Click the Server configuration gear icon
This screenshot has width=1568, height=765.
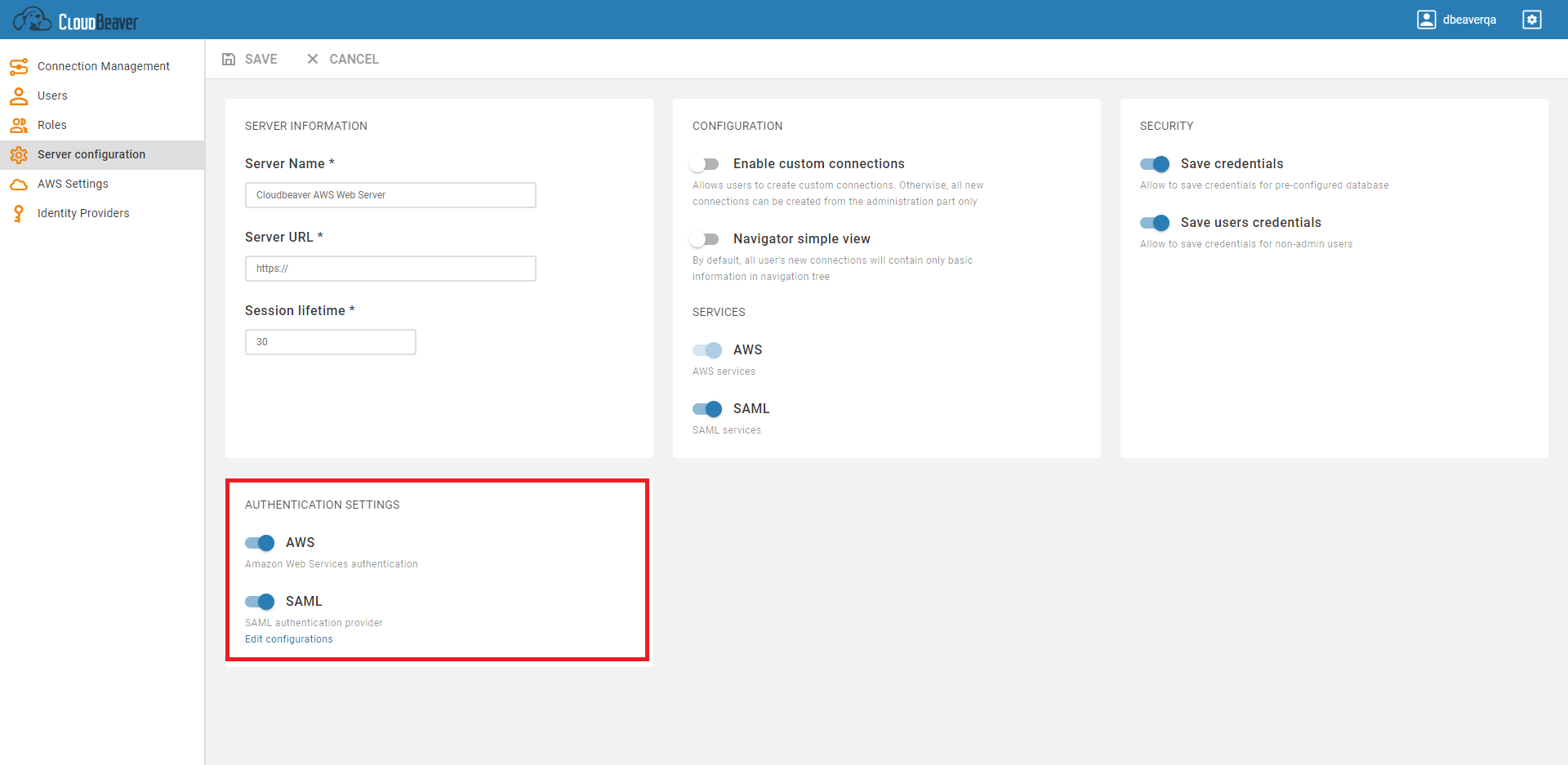coord(19,154)
